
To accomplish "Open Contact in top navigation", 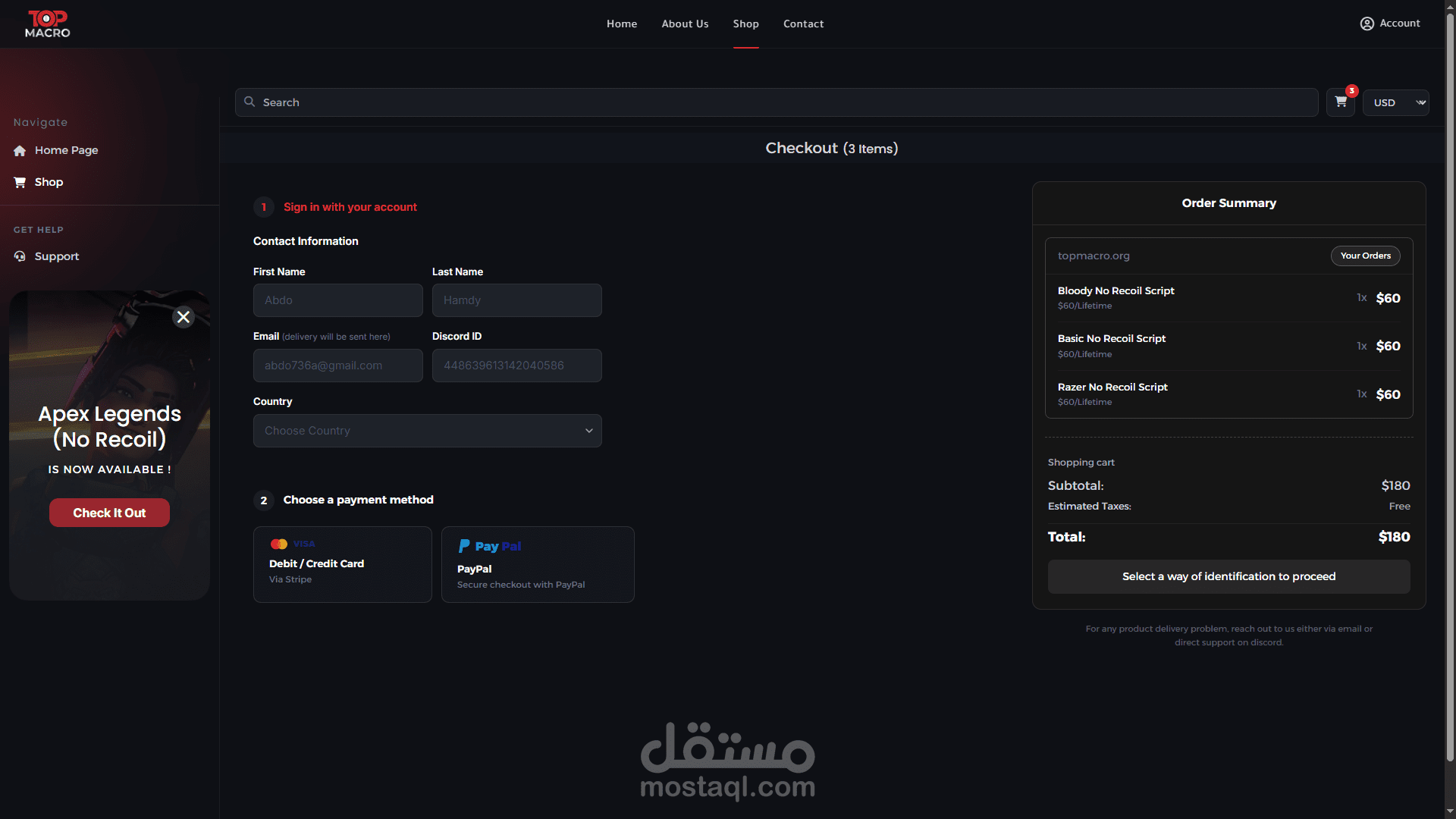I will pos(803,24).
